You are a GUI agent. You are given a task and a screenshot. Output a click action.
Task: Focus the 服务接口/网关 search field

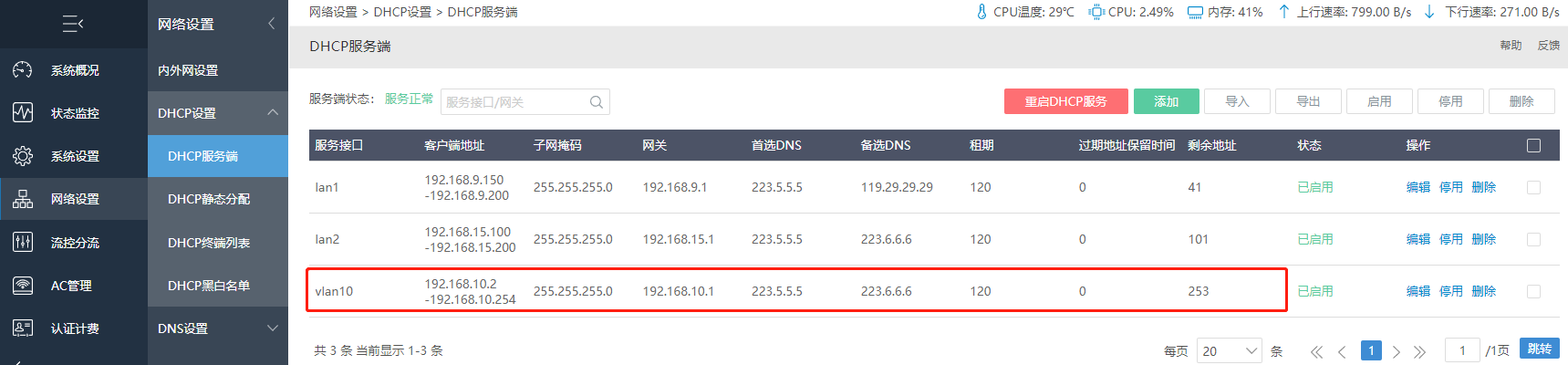click(524, 102)
